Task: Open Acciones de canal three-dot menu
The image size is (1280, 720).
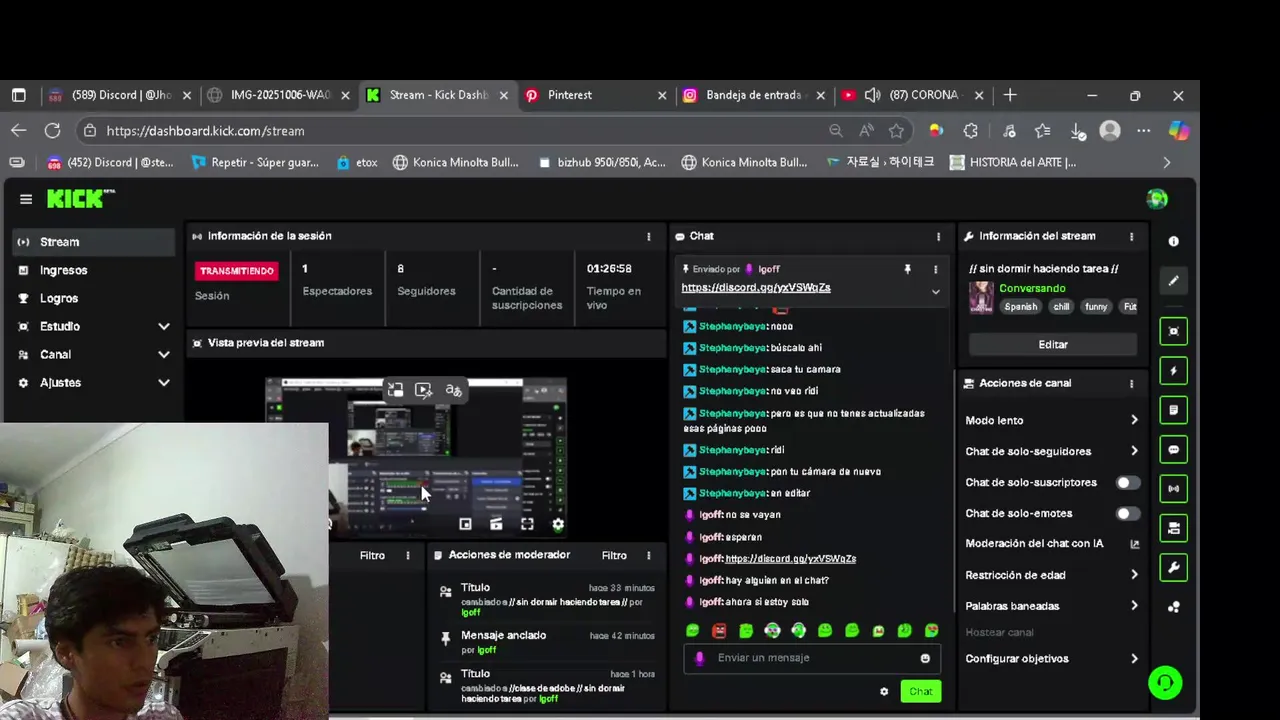Action: click(x=1131, y=384)
